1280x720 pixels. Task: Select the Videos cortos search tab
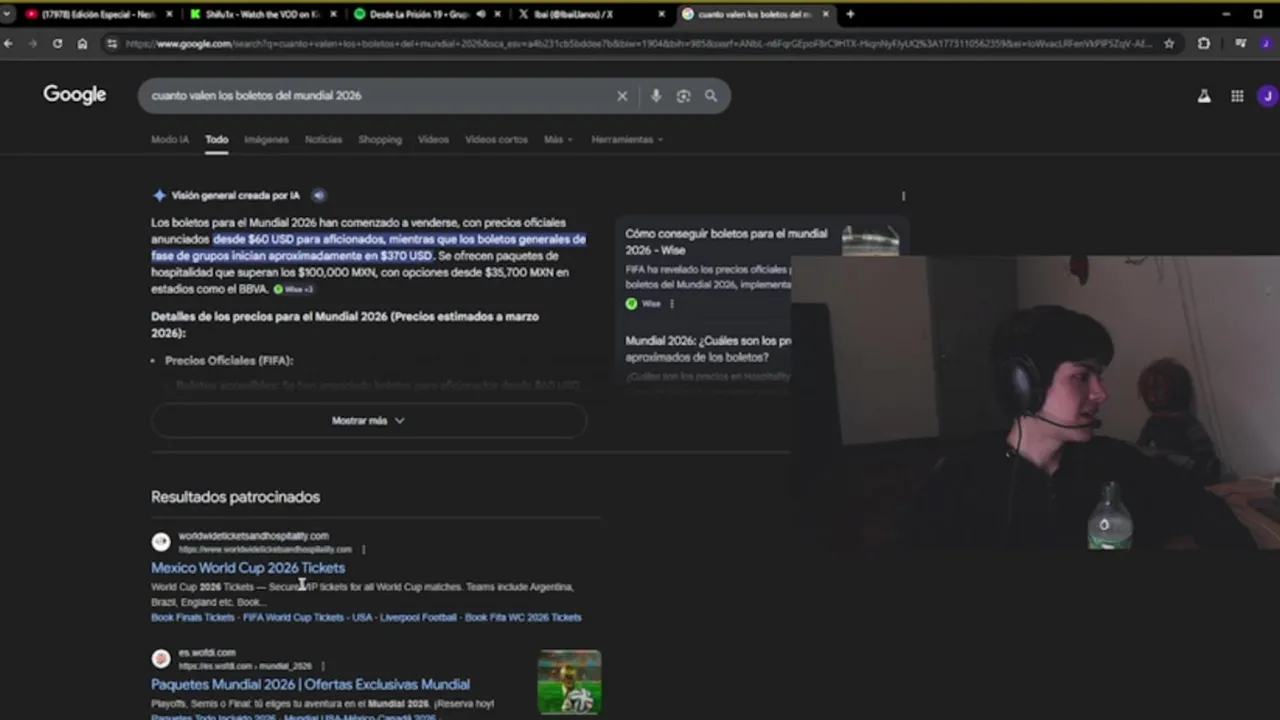(x=496, y=140)
